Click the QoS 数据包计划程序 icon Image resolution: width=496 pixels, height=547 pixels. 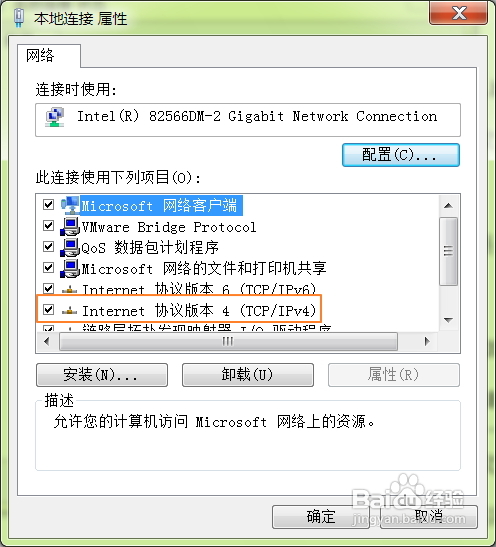tap(70, 247)
